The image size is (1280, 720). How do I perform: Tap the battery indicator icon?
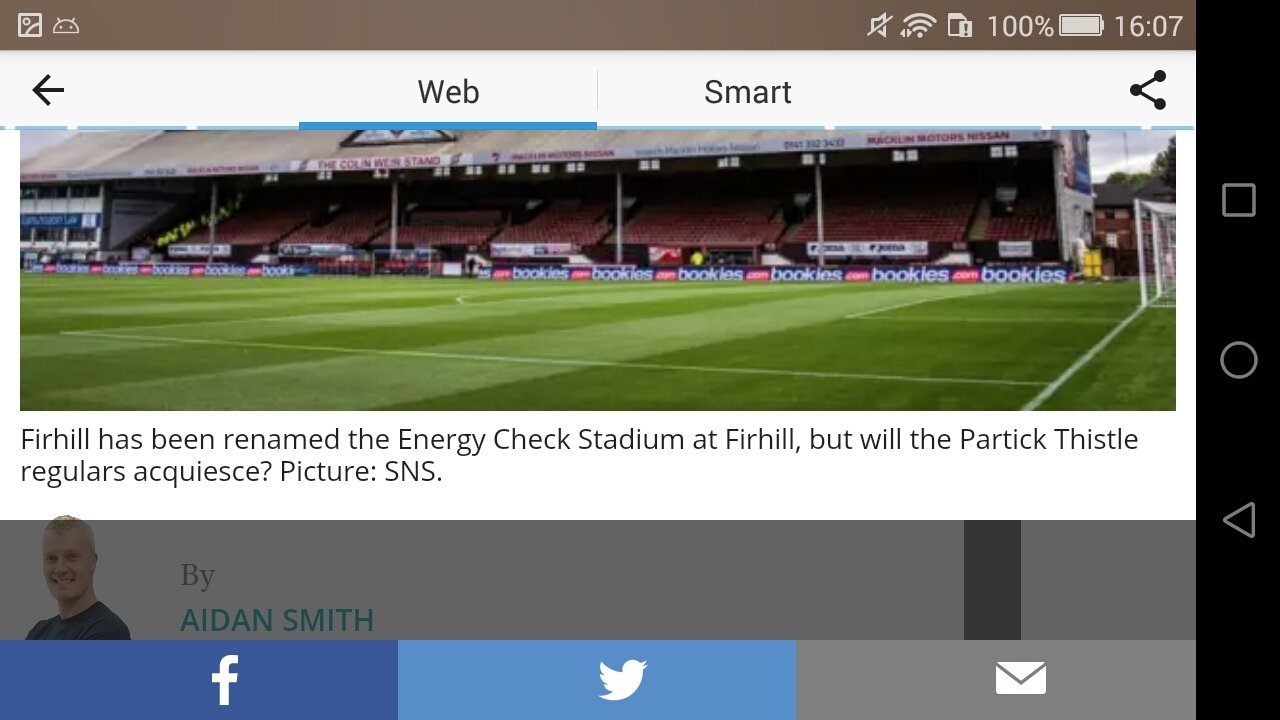point(1081,26)
